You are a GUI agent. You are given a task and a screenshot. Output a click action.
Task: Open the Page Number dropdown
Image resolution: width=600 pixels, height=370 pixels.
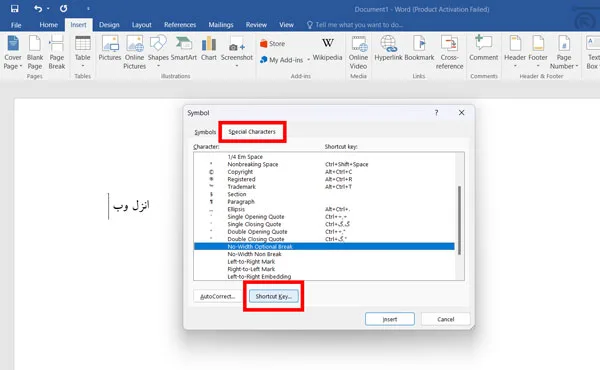point(564,52)
